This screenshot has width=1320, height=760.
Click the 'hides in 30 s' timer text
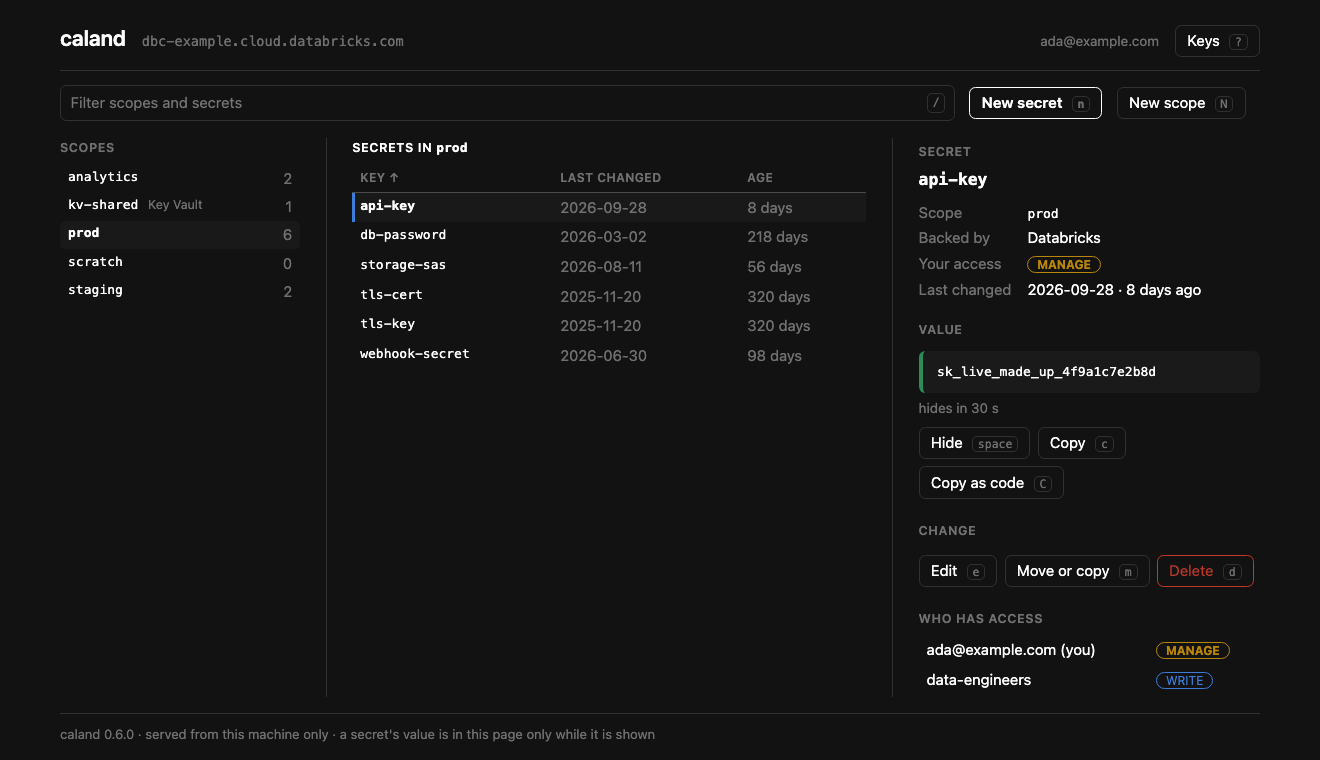click(x=959, y=408)
